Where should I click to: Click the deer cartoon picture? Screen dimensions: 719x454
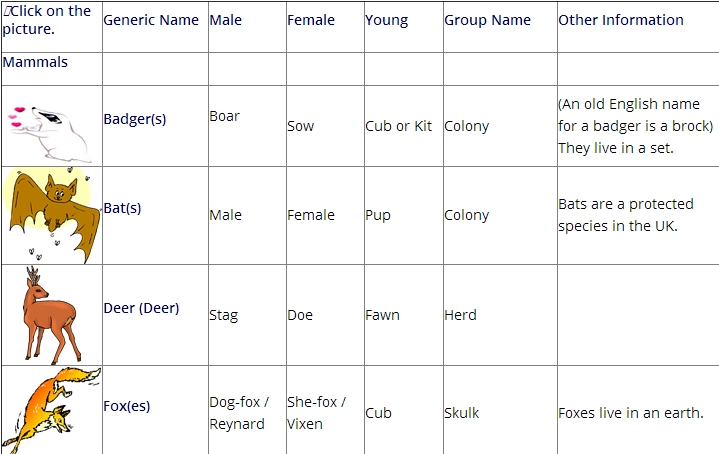51,314
